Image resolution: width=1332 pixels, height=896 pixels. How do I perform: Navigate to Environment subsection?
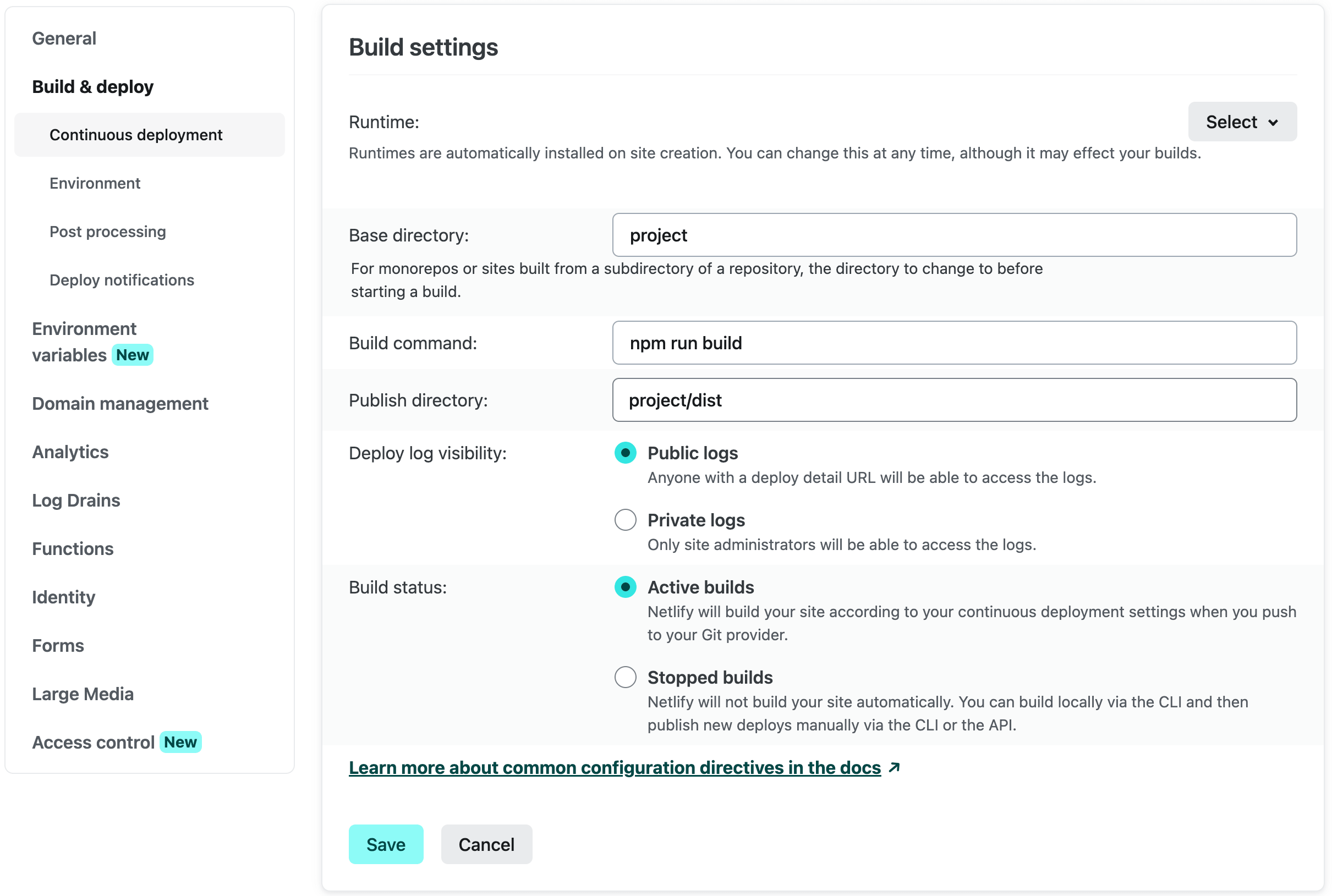pyautogui.click(x=95, y=183)
